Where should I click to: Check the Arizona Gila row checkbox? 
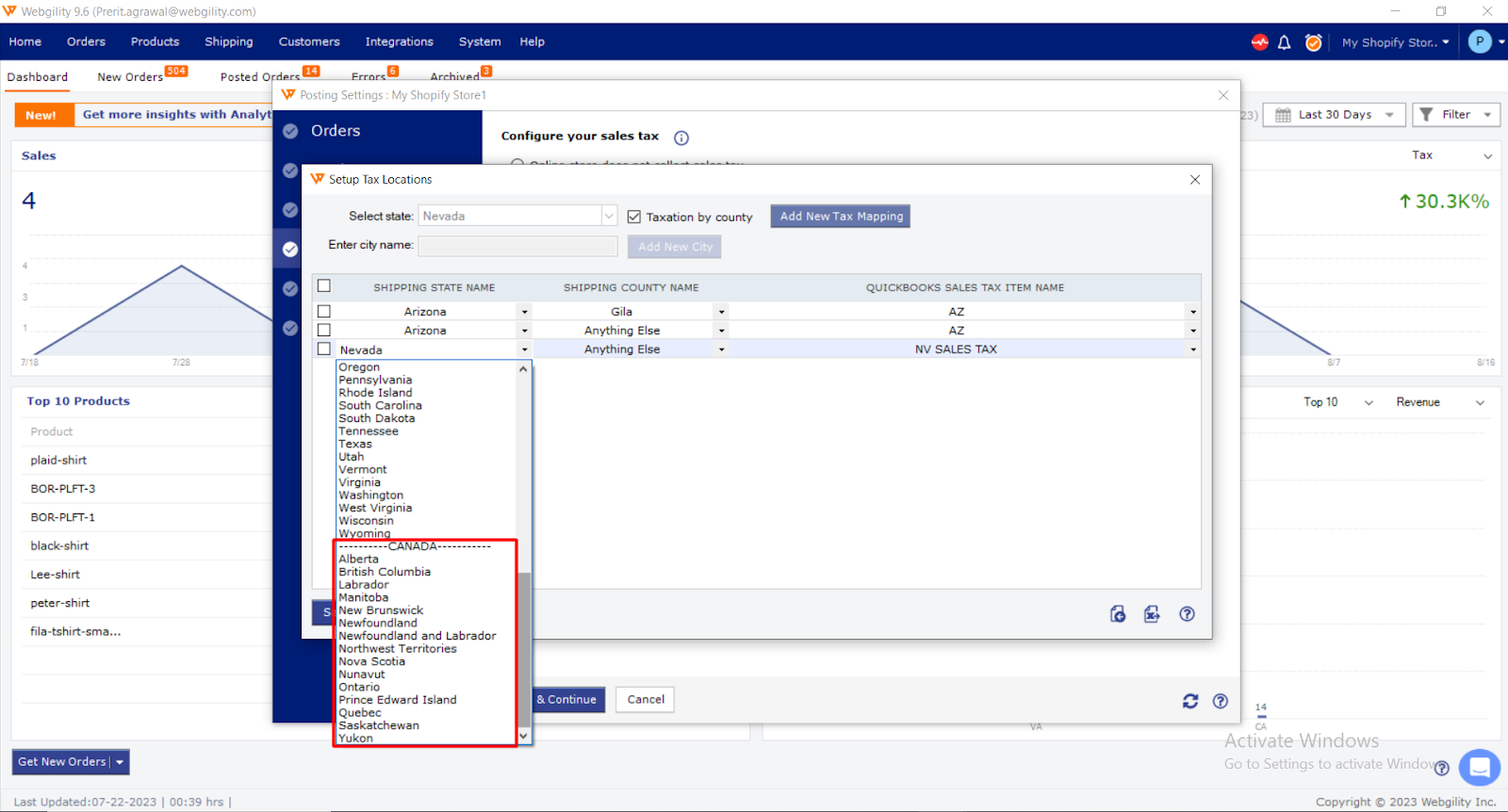pos(324,311)
